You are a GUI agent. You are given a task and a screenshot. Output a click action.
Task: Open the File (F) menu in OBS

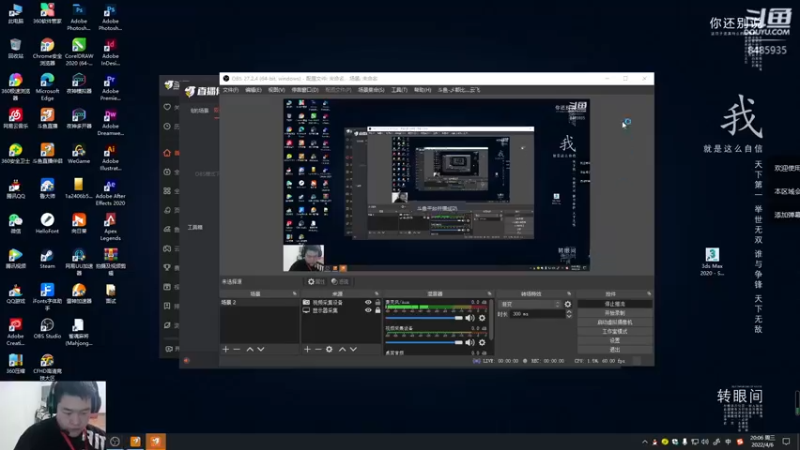tap(231, 90)
